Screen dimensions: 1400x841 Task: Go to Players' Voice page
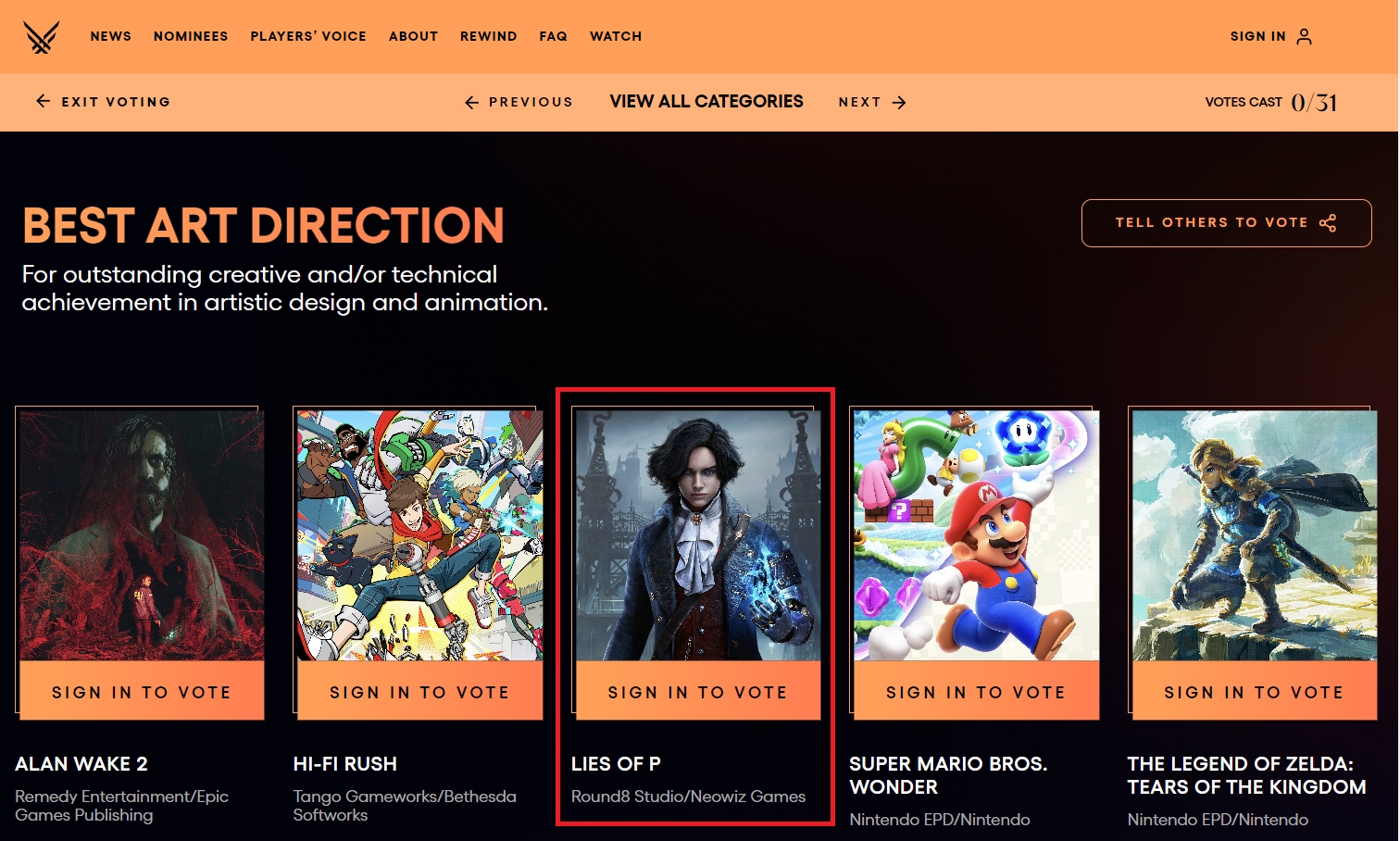(x=308, y=36)
